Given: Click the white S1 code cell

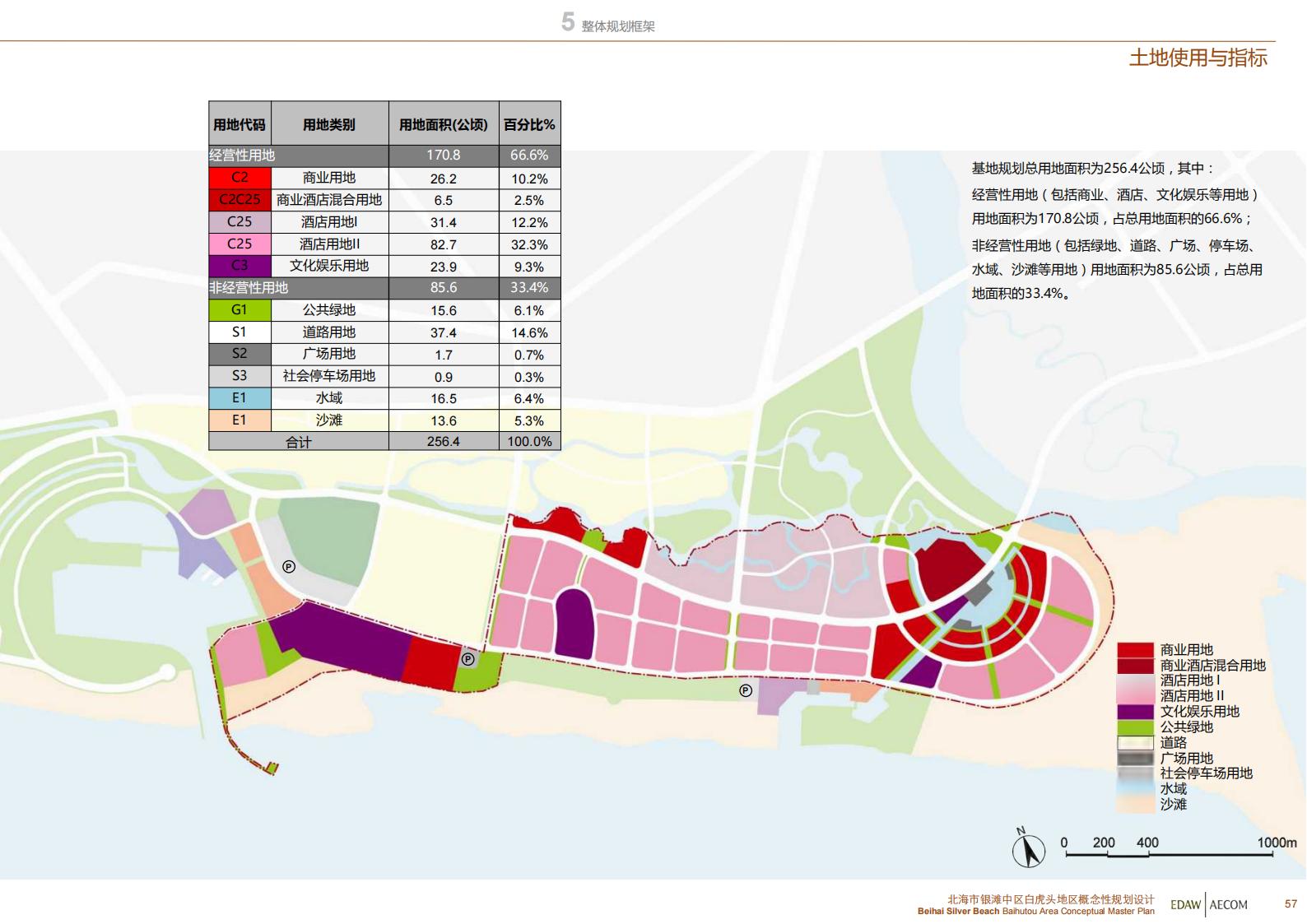Looking at the screenshot, I should tap(240, 332).
